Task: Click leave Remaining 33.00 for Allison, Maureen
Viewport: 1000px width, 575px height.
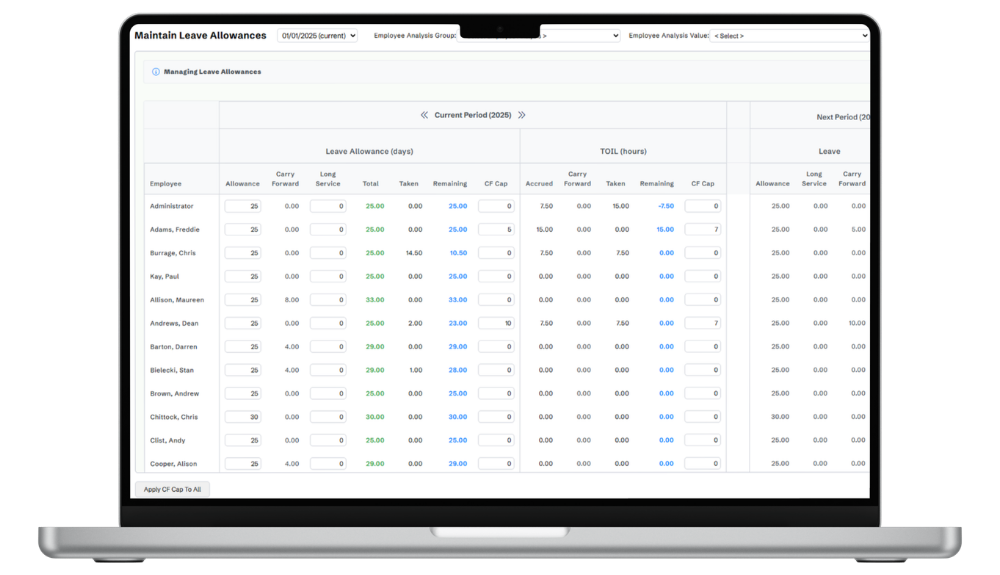Action: coord(457,300)
